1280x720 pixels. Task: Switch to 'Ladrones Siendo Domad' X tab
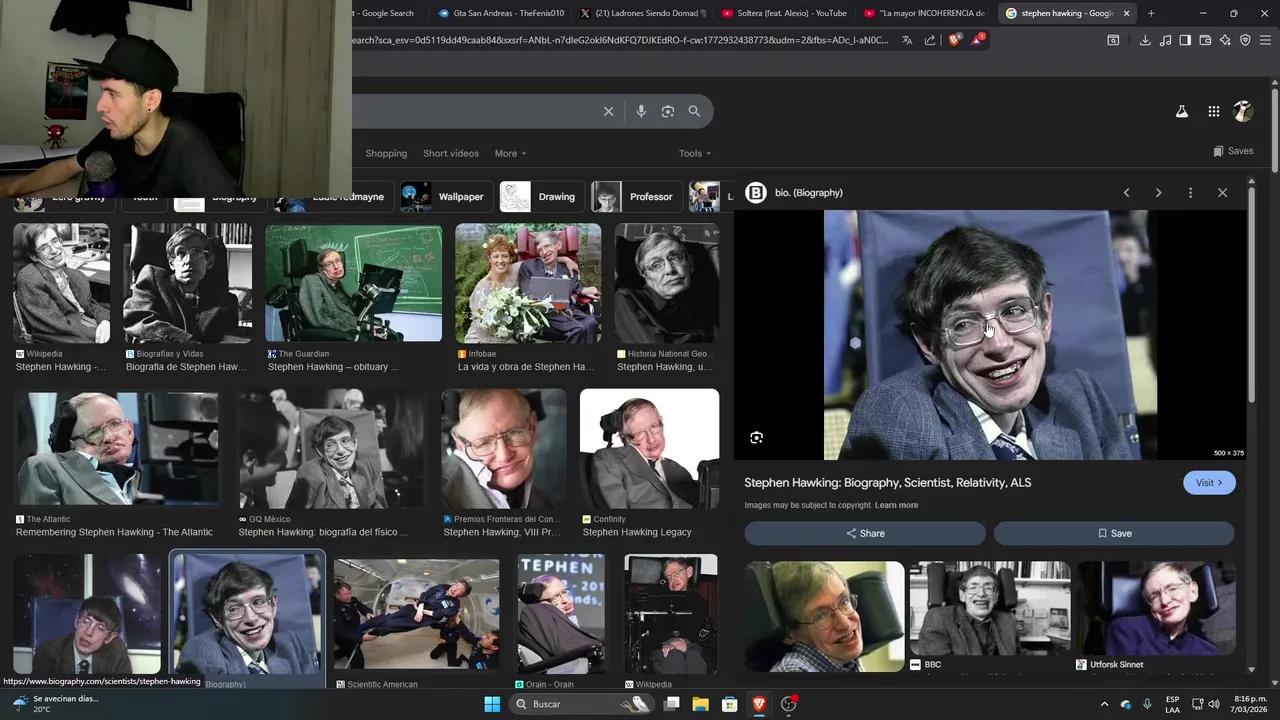(x=642, y=13)
